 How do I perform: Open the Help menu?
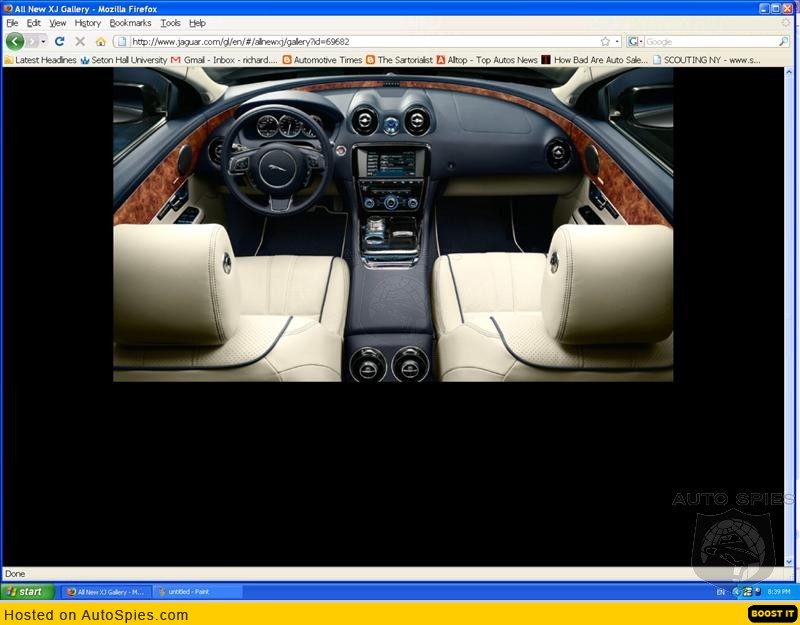[x=197, y=23]
